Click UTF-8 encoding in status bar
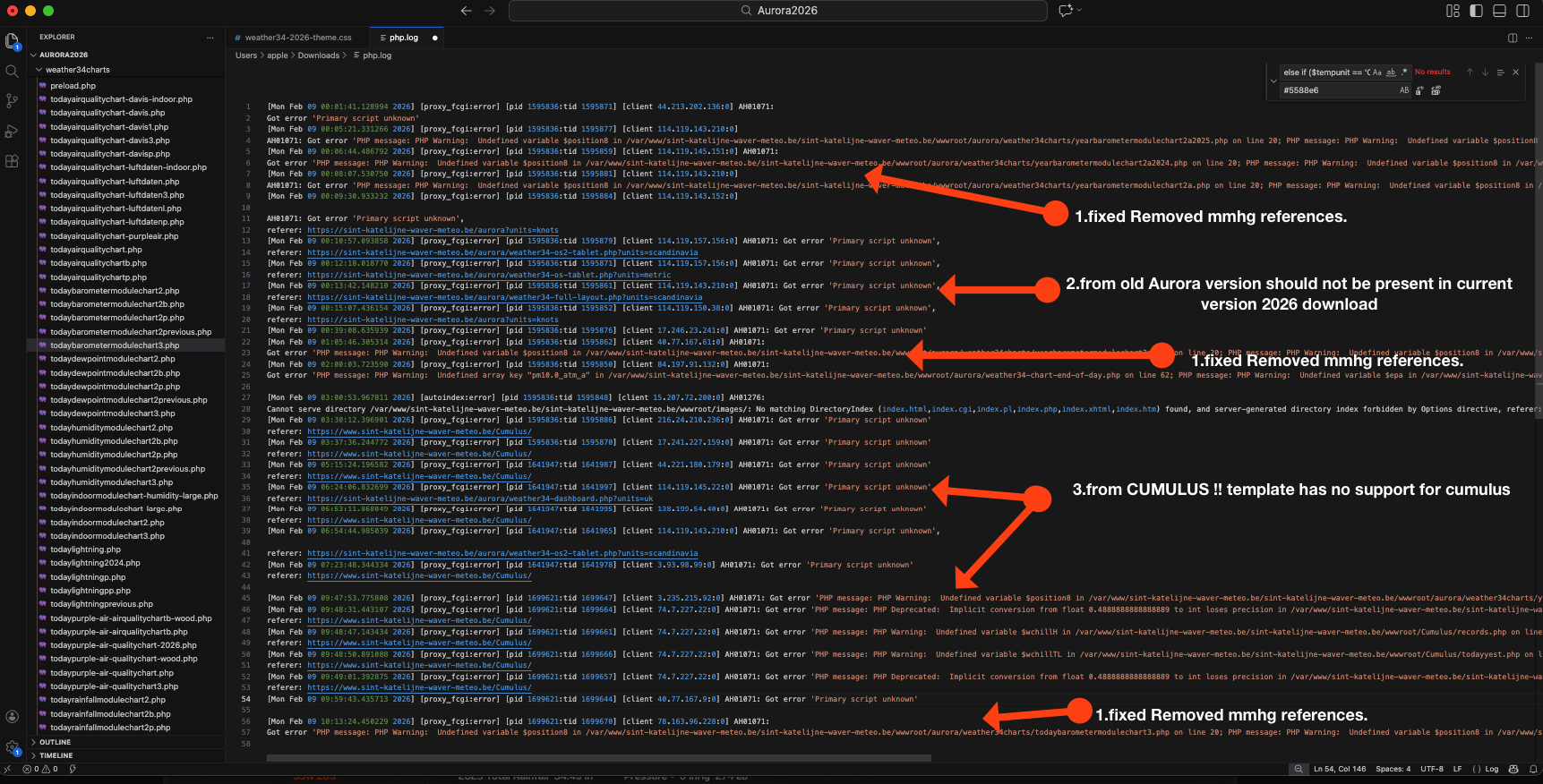The width and height of the screenshot is (1543, 784). [x=1431, y=769]
